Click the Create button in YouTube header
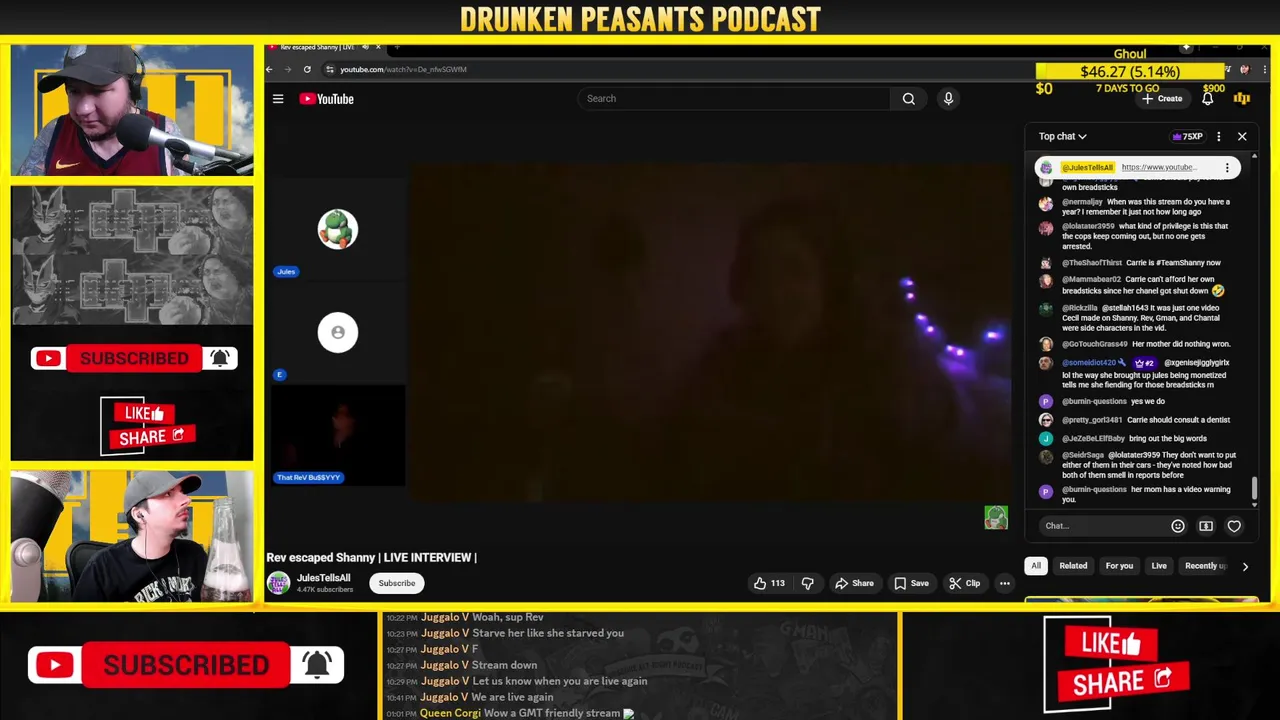1280x720 pixels. tap(1162, 98)
